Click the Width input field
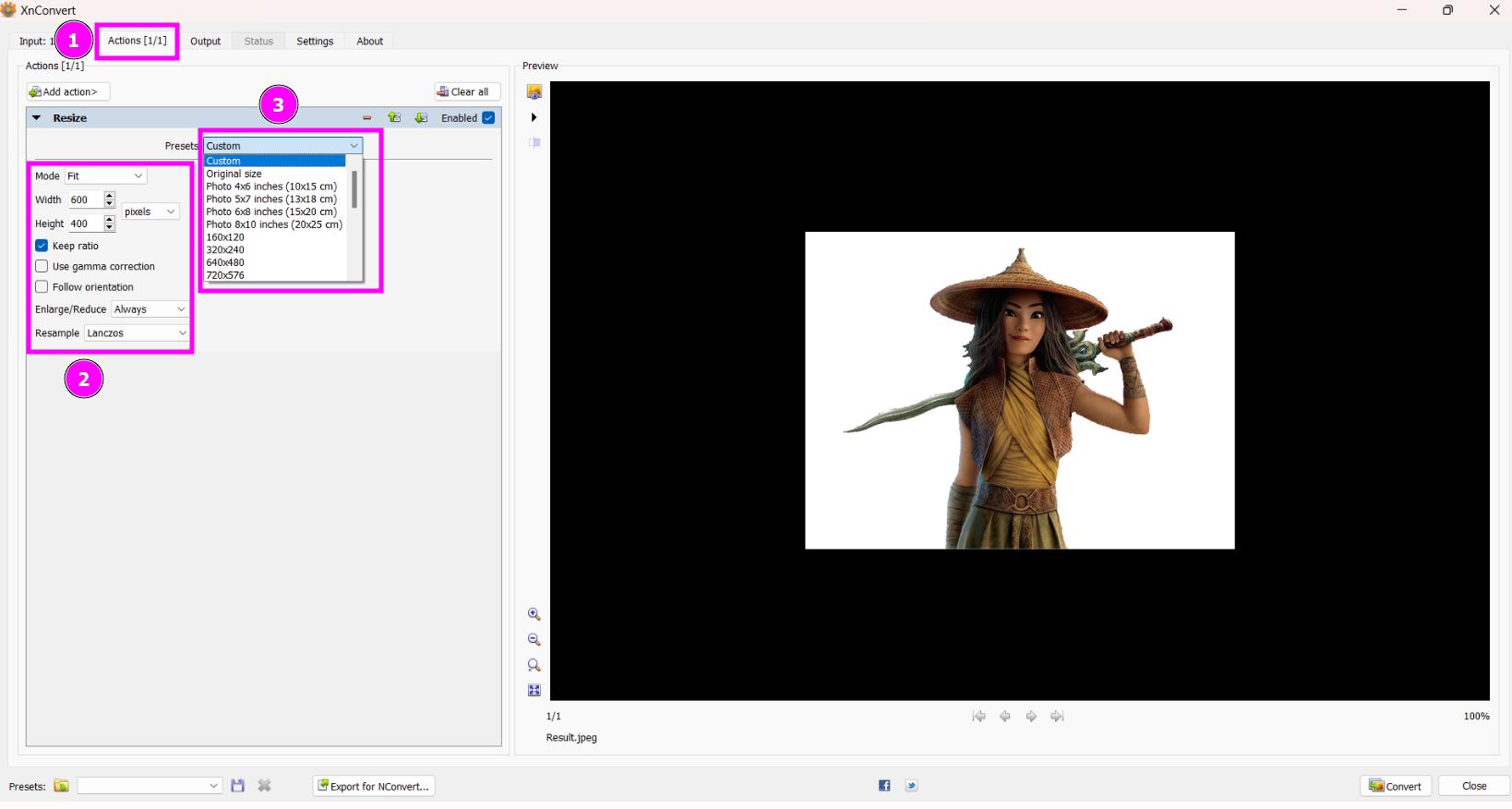1512x809 pixels. (x=86, y=199)
